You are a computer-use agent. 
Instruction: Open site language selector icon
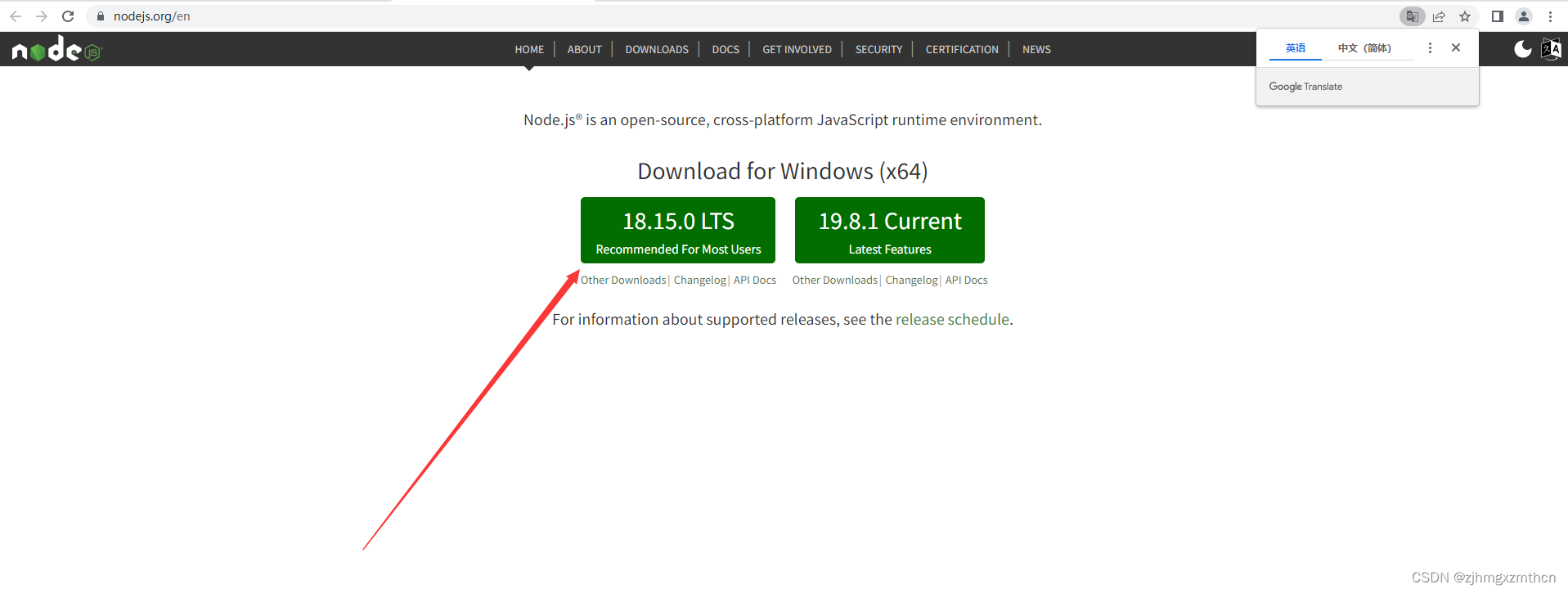tap(1551, 49)
